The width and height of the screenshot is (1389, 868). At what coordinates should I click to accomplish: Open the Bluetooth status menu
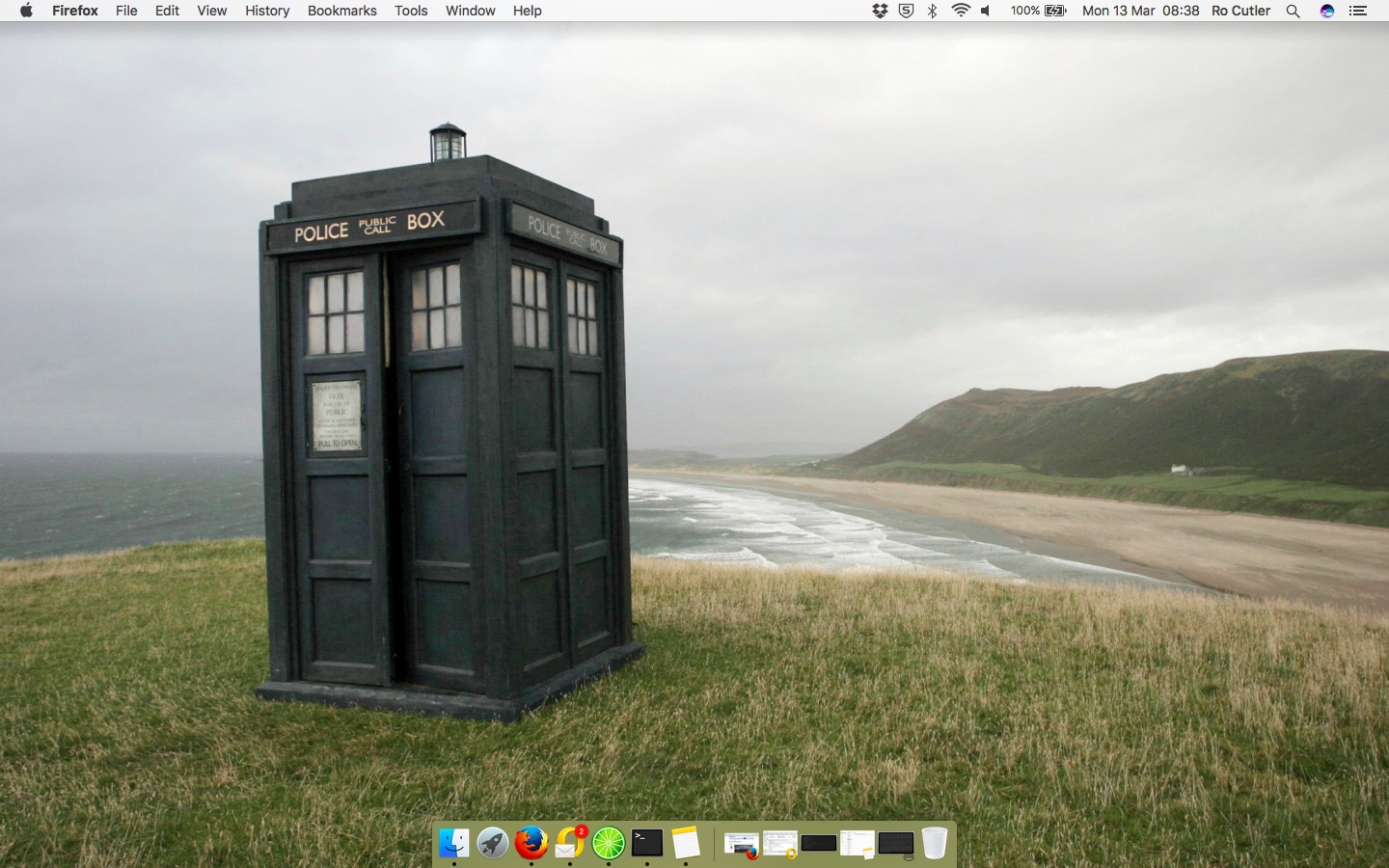932,11
